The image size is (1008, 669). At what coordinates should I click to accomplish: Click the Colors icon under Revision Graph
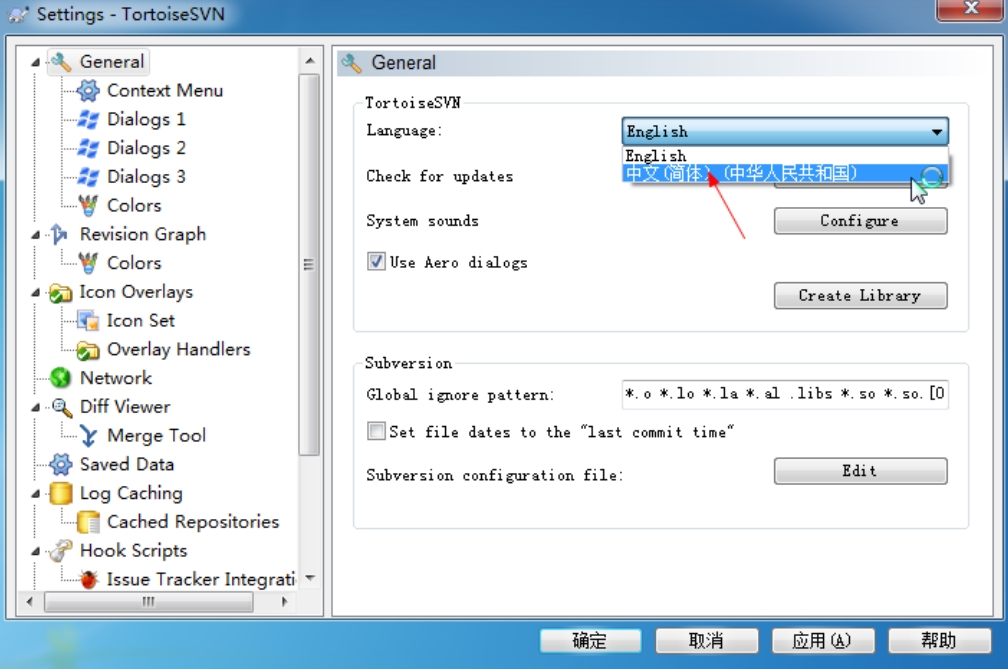coord(88,263)
